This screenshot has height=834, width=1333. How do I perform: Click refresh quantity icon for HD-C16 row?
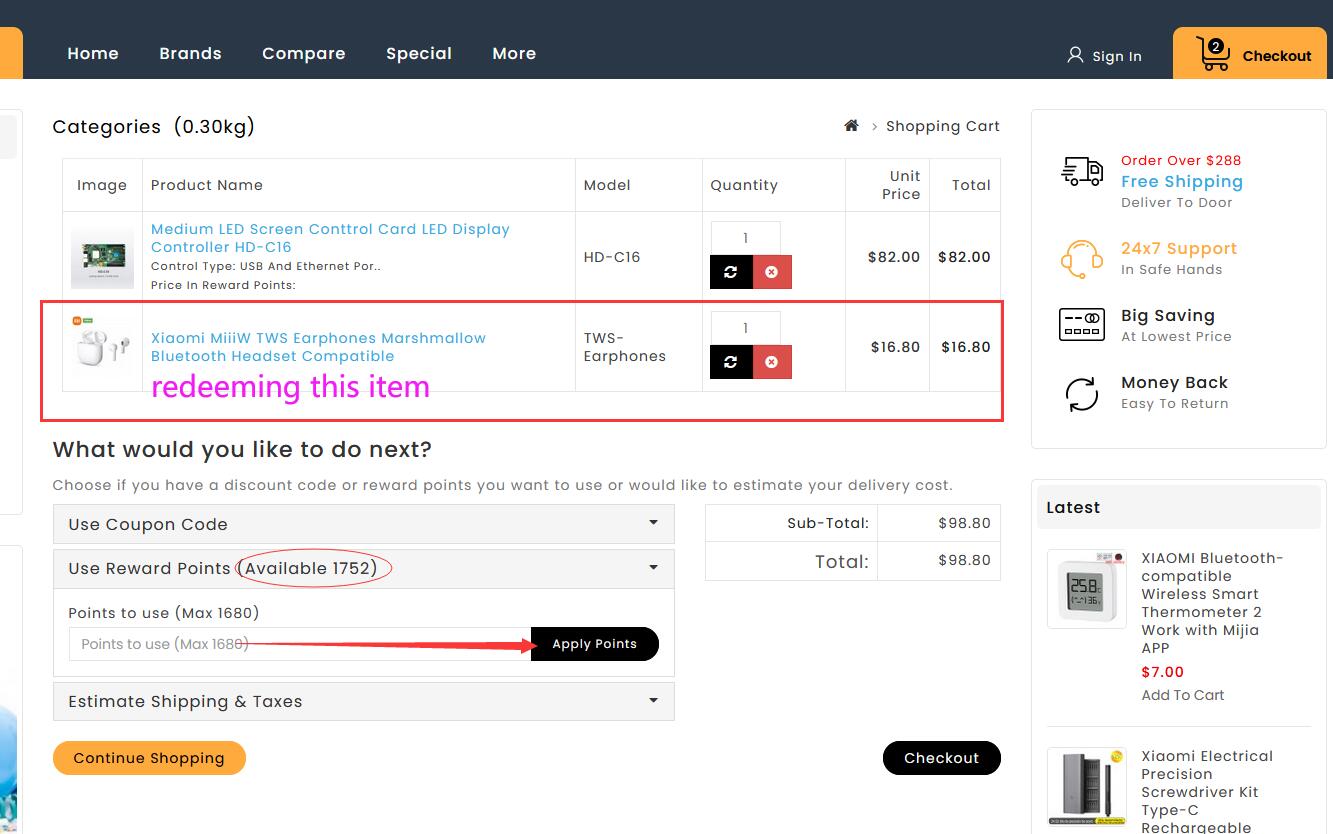click(731, 272)
